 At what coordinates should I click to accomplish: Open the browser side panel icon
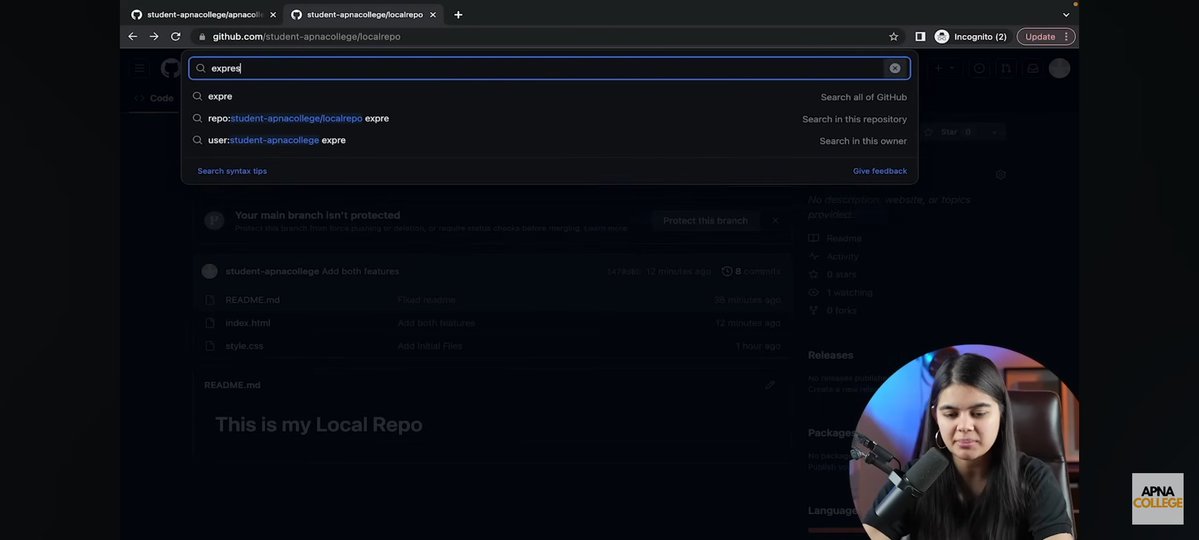click(x=920, y=37)
